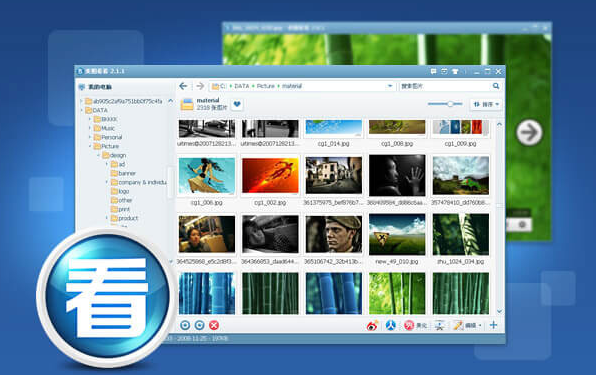This screenshot has height=375, width=596.
Task: Click next image arrow in viewer window
Action: tap(529, 132)
